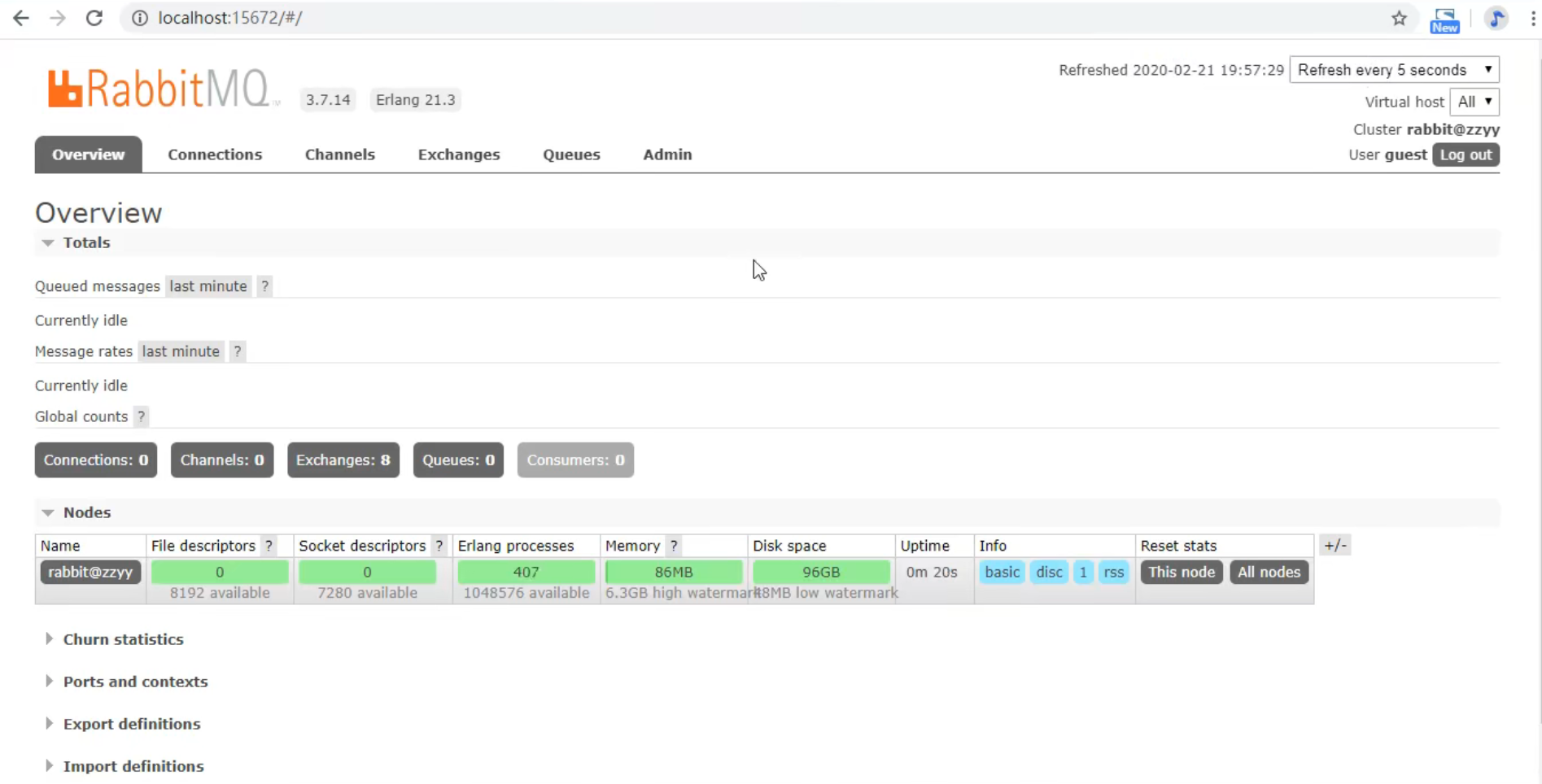Go back with the browser back arrow
1542x784 pixels.
tap(21, 18)
